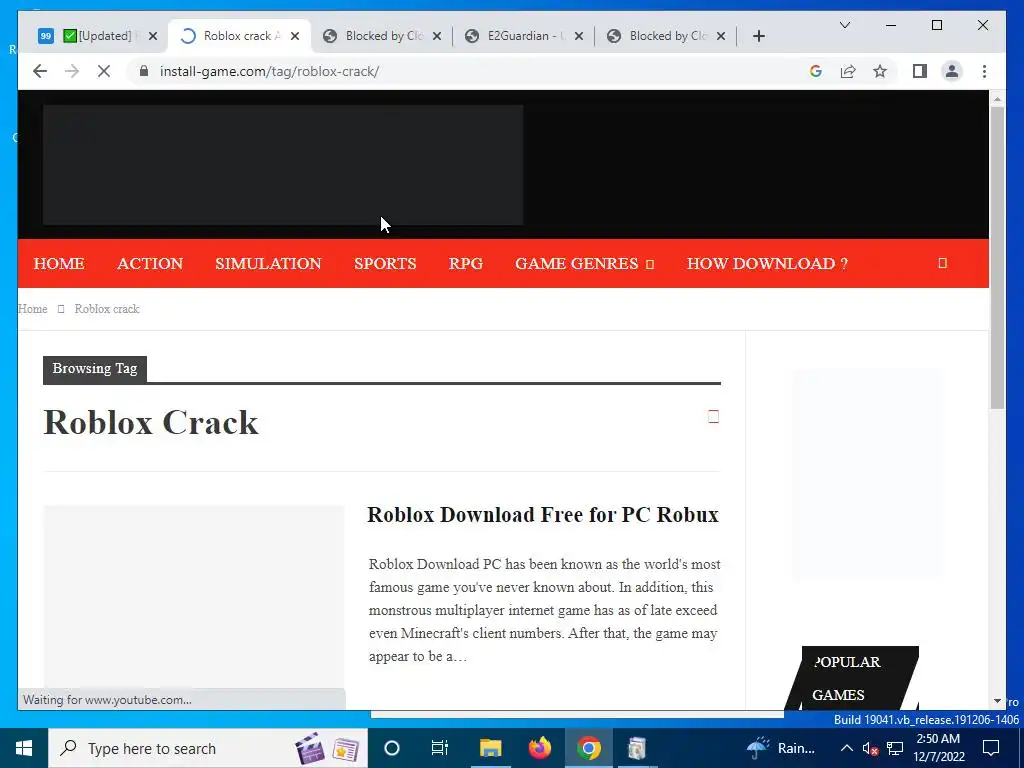Click the page vertical scrollbar thumb

(x=997, y=257)
